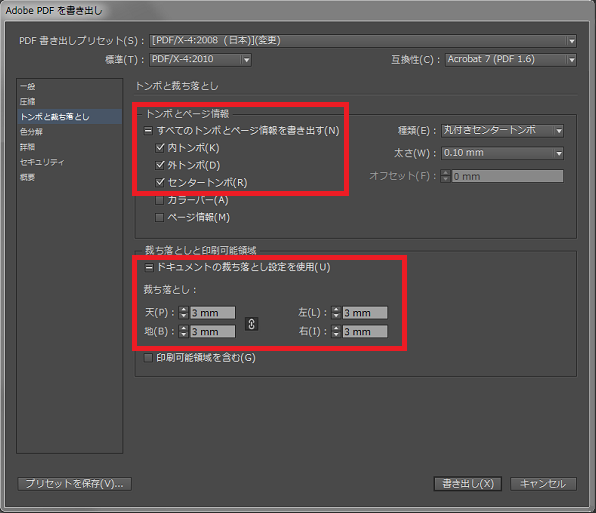Open the 互換性(C) compatibility dropdown
The width and height of the screenshot is (596, 513).
[x=511, y=60]
